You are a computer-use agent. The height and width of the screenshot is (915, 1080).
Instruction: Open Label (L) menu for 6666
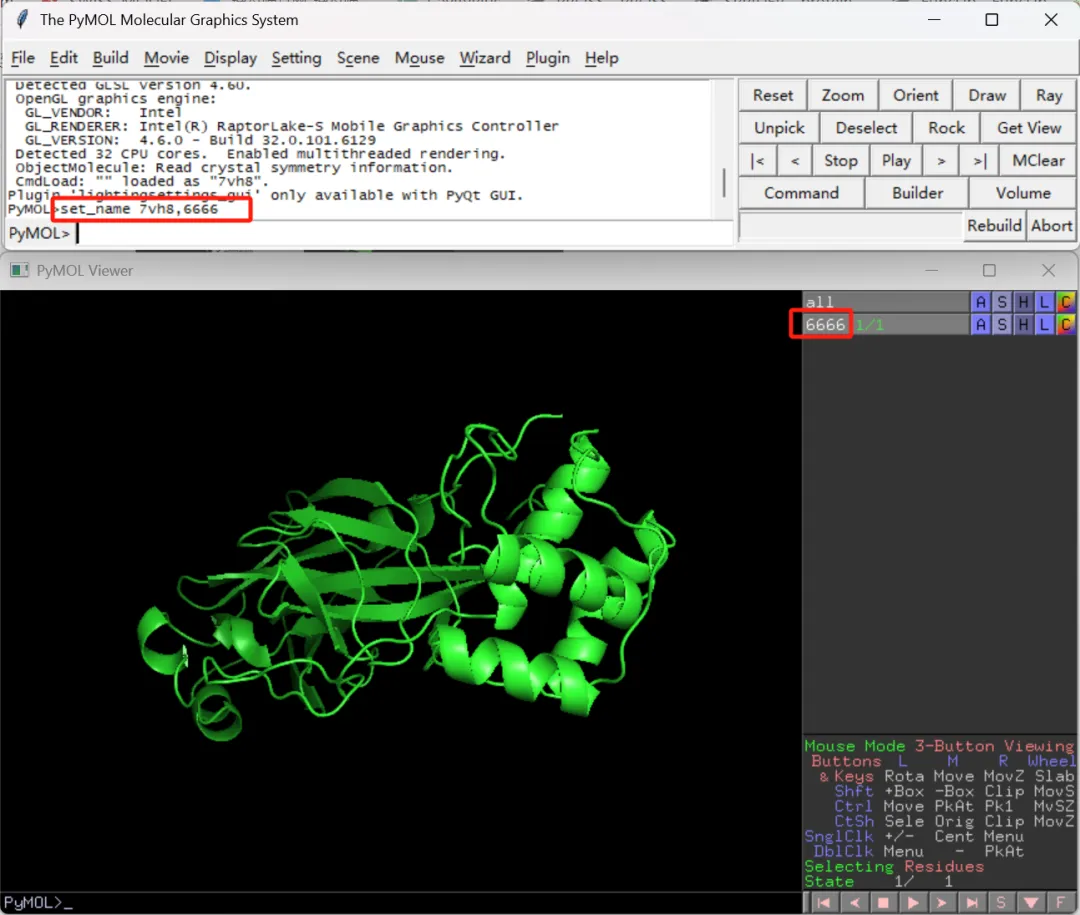[1044, 325]
